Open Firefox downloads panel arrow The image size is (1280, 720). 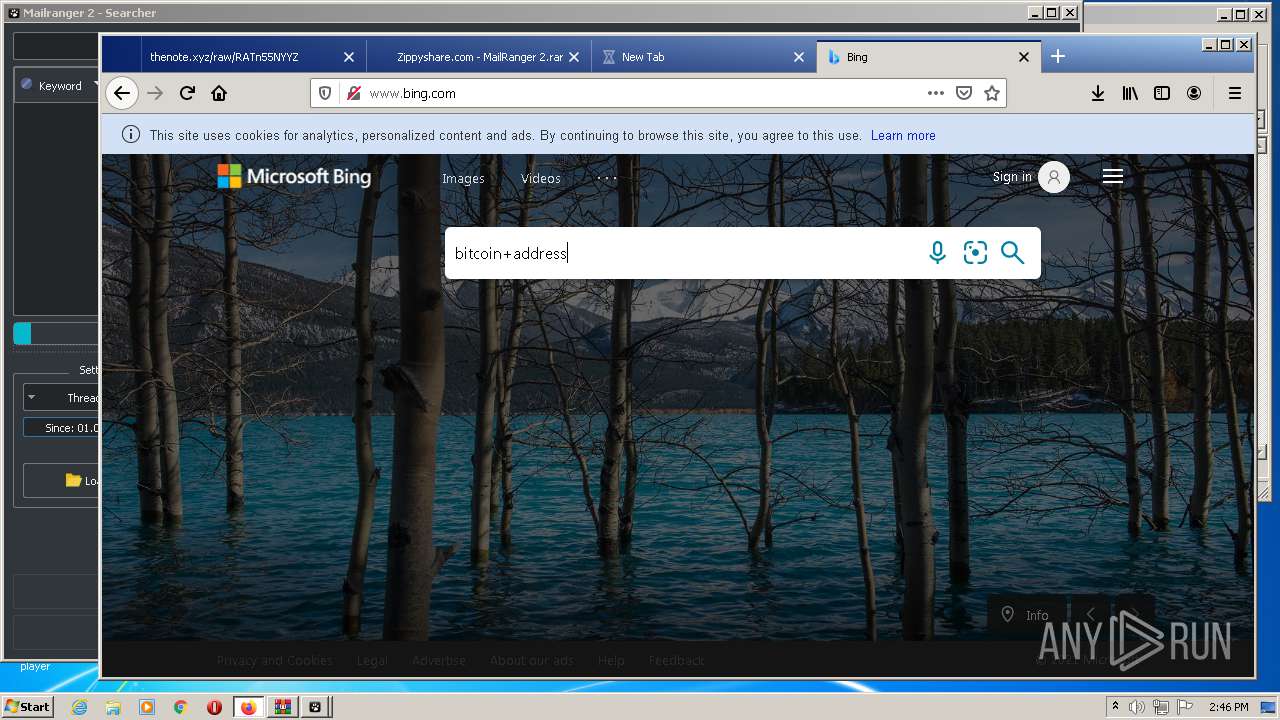(1097, 93)
